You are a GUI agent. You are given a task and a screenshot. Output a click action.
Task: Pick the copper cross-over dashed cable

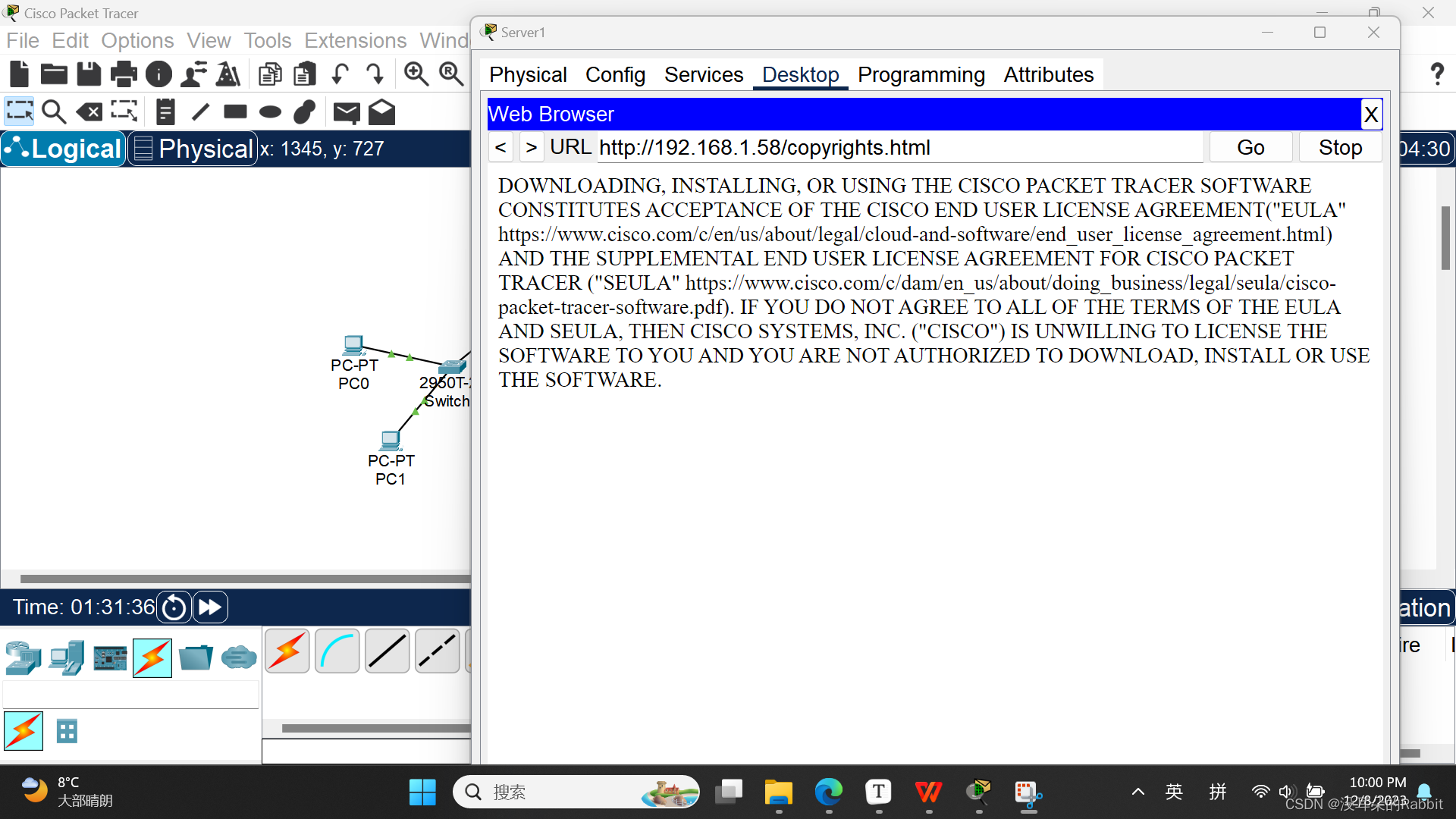click(438, 651)
